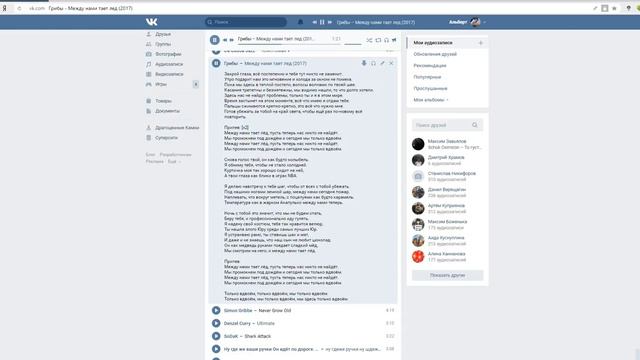
Task: Play Simon Gribbe – Never Grow Old
Action: tap(216, 311)
